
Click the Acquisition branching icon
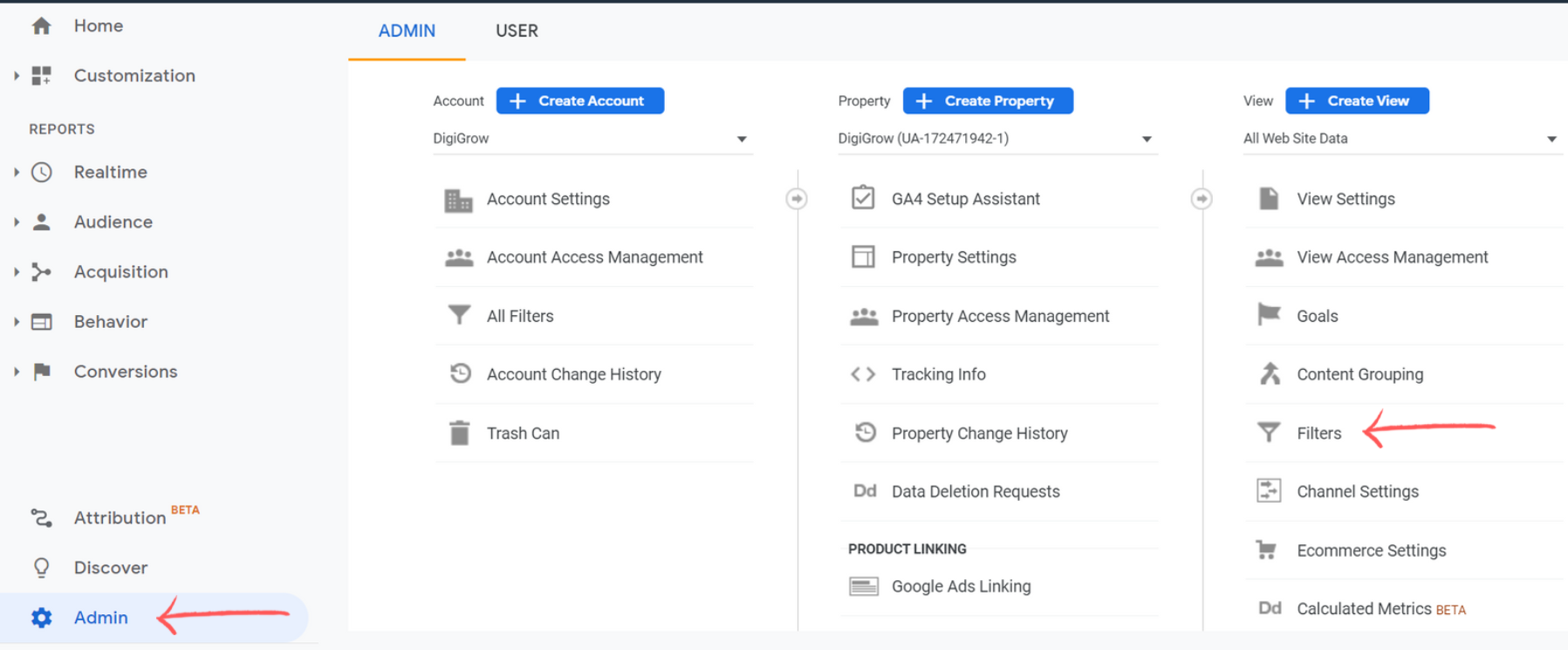coord(41,271)
